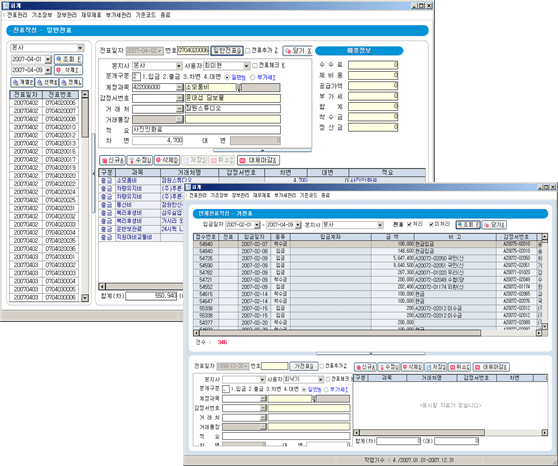
Task: Click 닫기 close button in 가전표 window
Action: click(495, 225)
